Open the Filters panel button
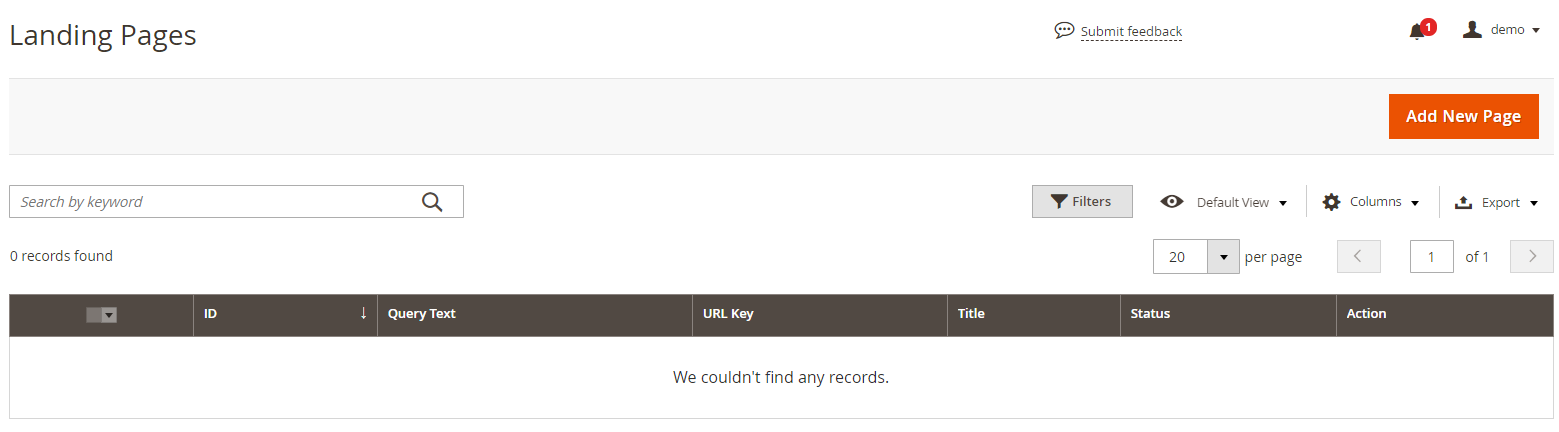Image resolution: width=1559 pixels, height=432 pixels. coord(1082,201)
